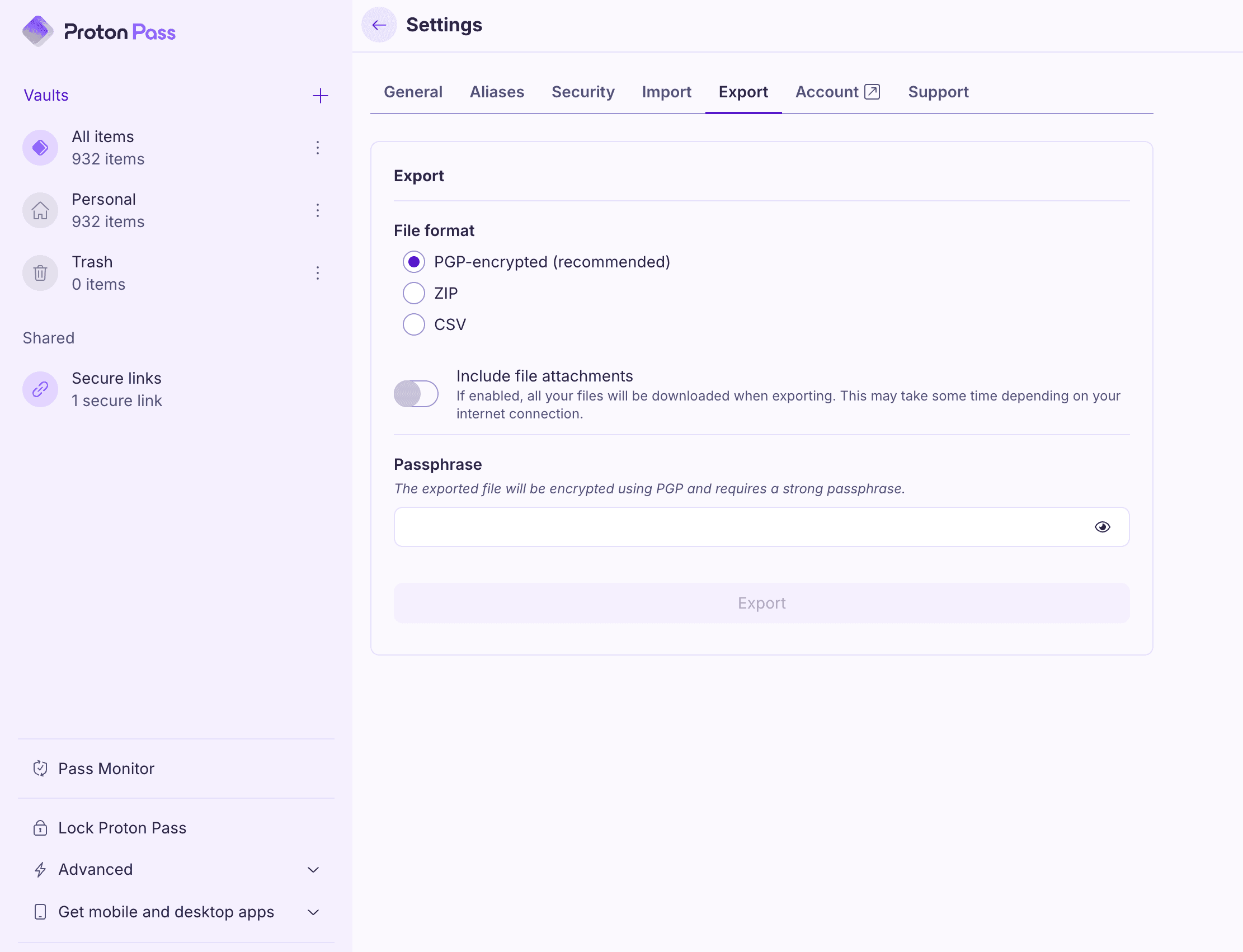Click the Proton Pass logo
The width and height of the screenshot is (1243, 952).
pos(98,31)
